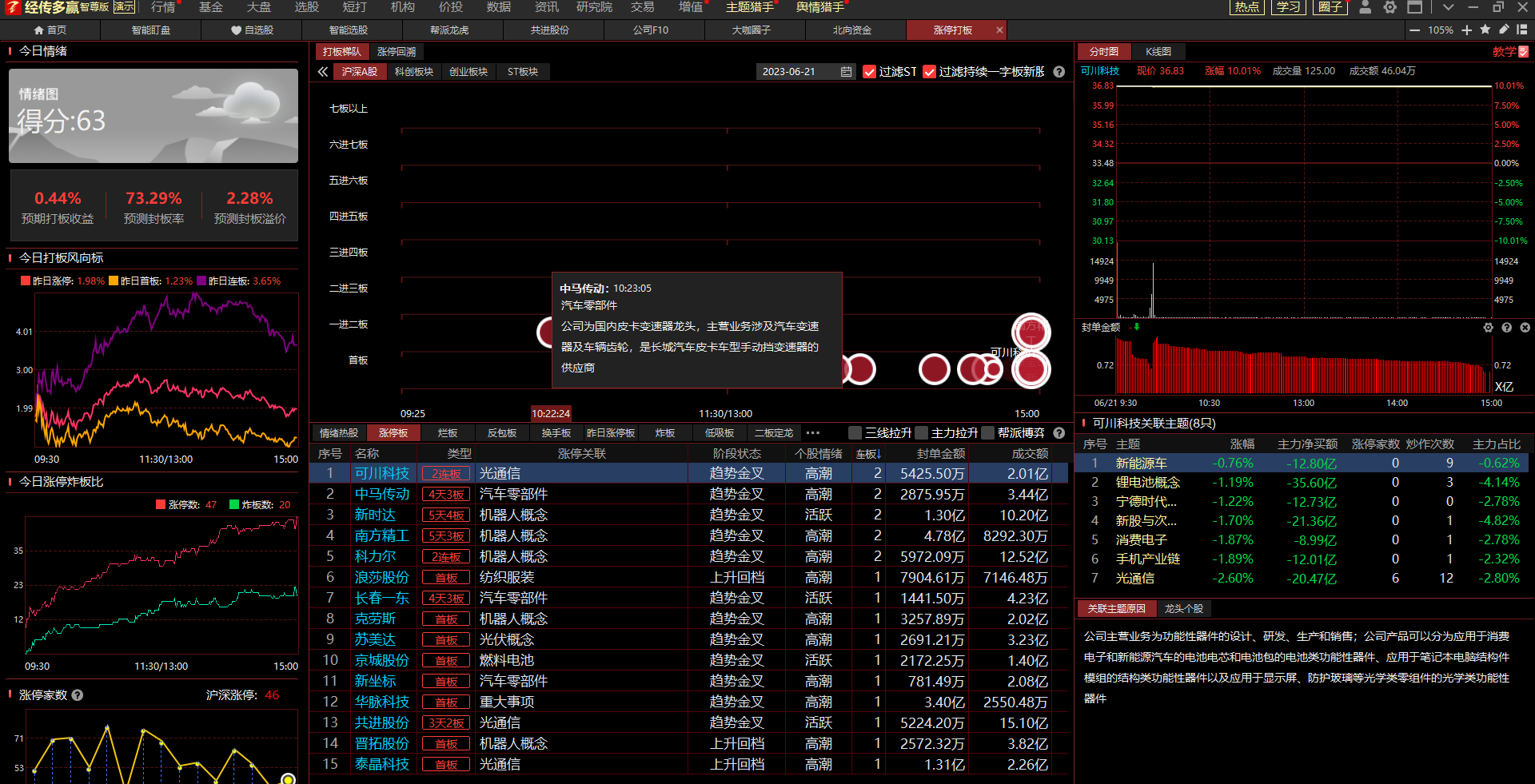Toggle 过滤持续一字板新股 checkbox
The width and height of the screenshot is (1535, 784).
[x=929, y=71]
